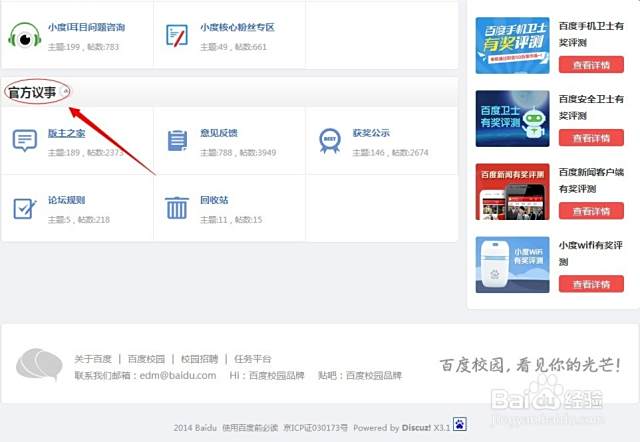Image resolution: width=640 pixels, height=442 pixels.
Task: Open the 小度核心粉丝专区 forum
Action: click(237, 27)
